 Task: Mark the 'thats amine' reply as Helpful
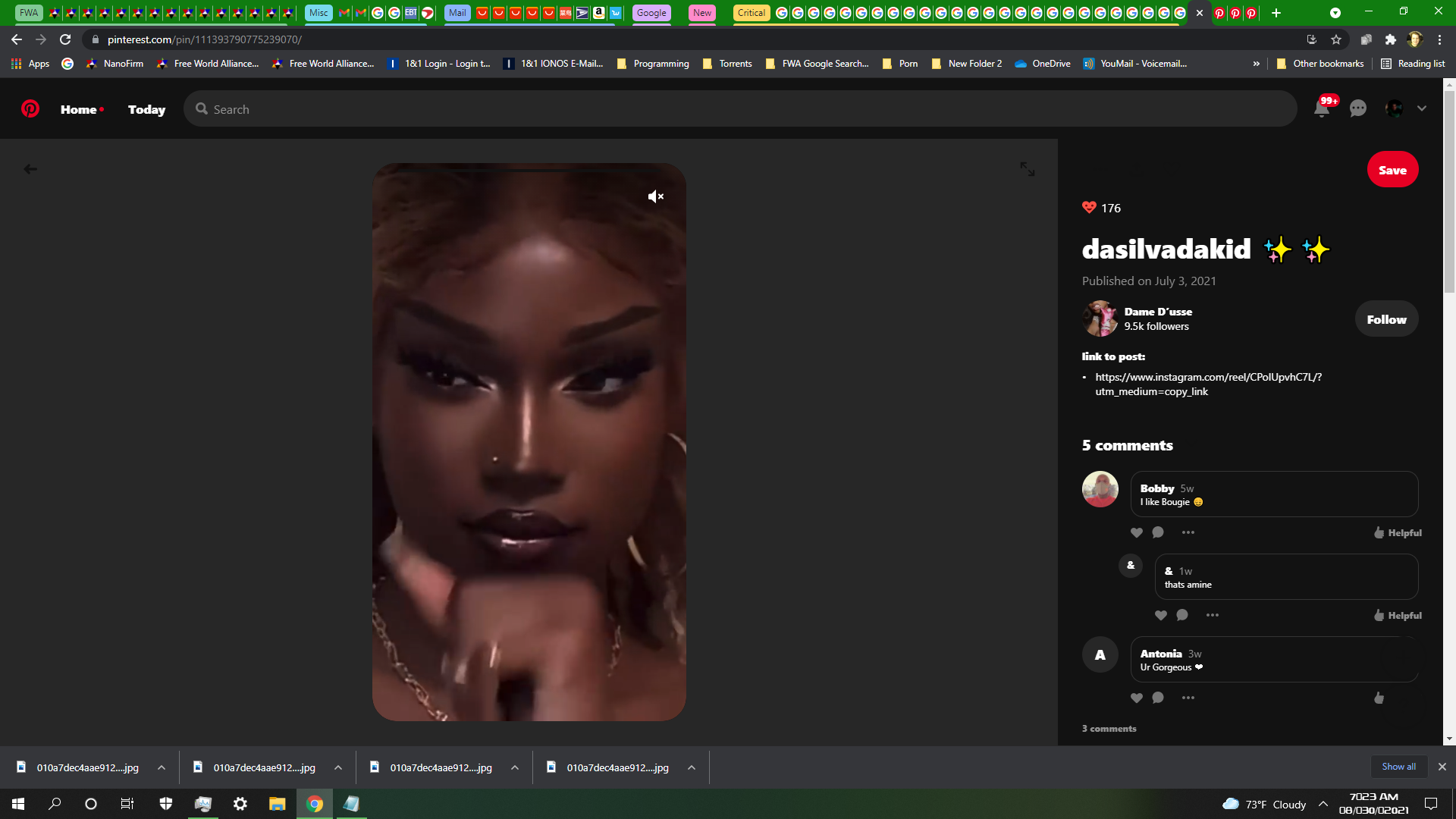tap(1397, 615)
